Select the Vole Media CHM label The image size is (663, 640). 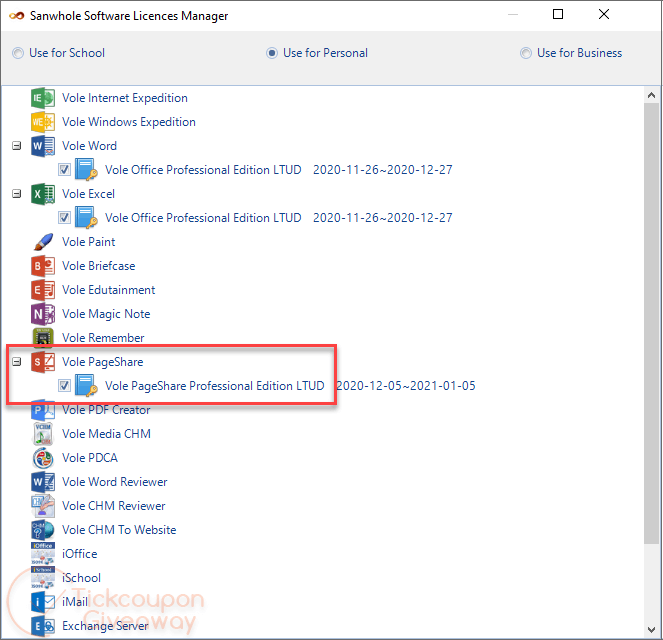[x=107, y=434]
